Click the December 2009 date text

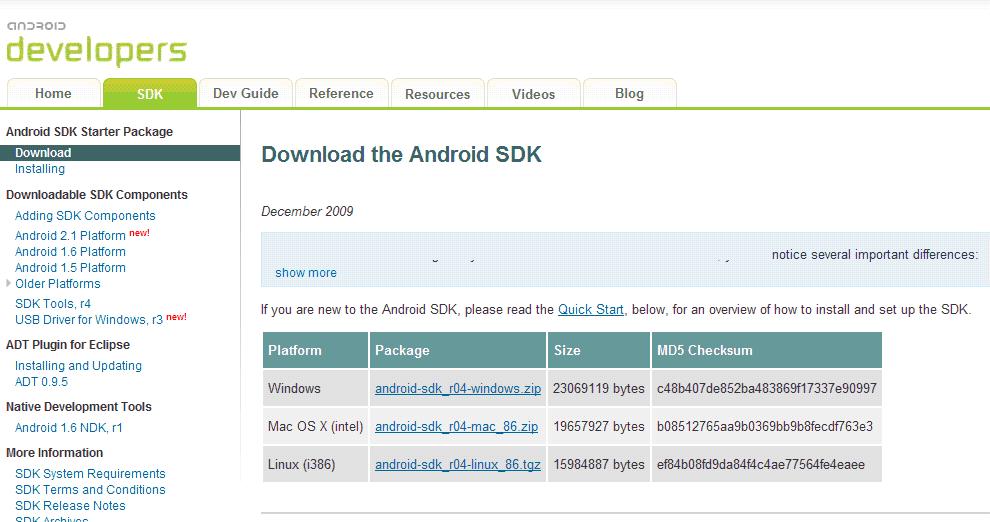click(x=307, y=211)
